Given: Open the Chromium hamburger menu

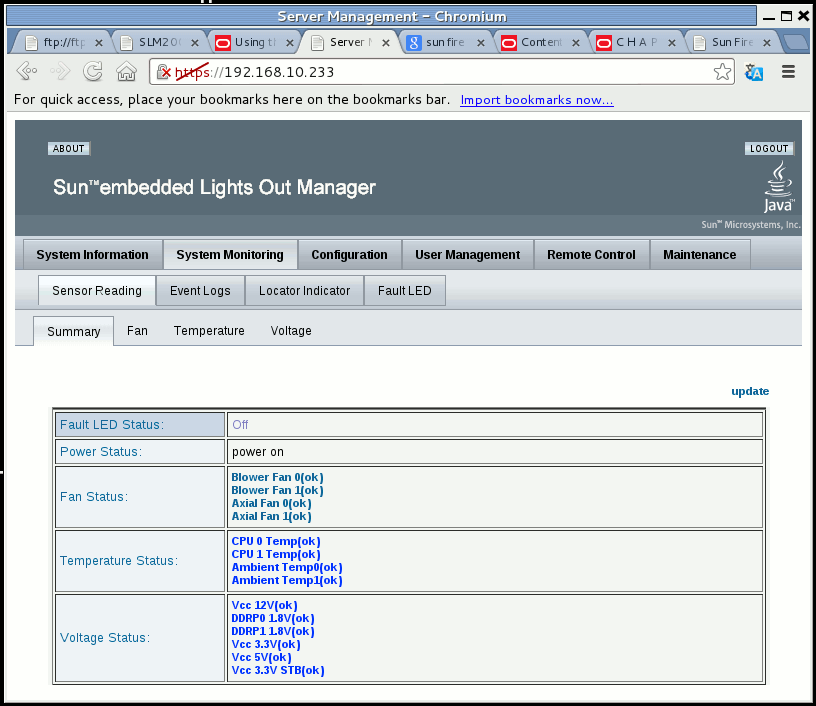Looking at the screenshot, I should pos(788,71).
